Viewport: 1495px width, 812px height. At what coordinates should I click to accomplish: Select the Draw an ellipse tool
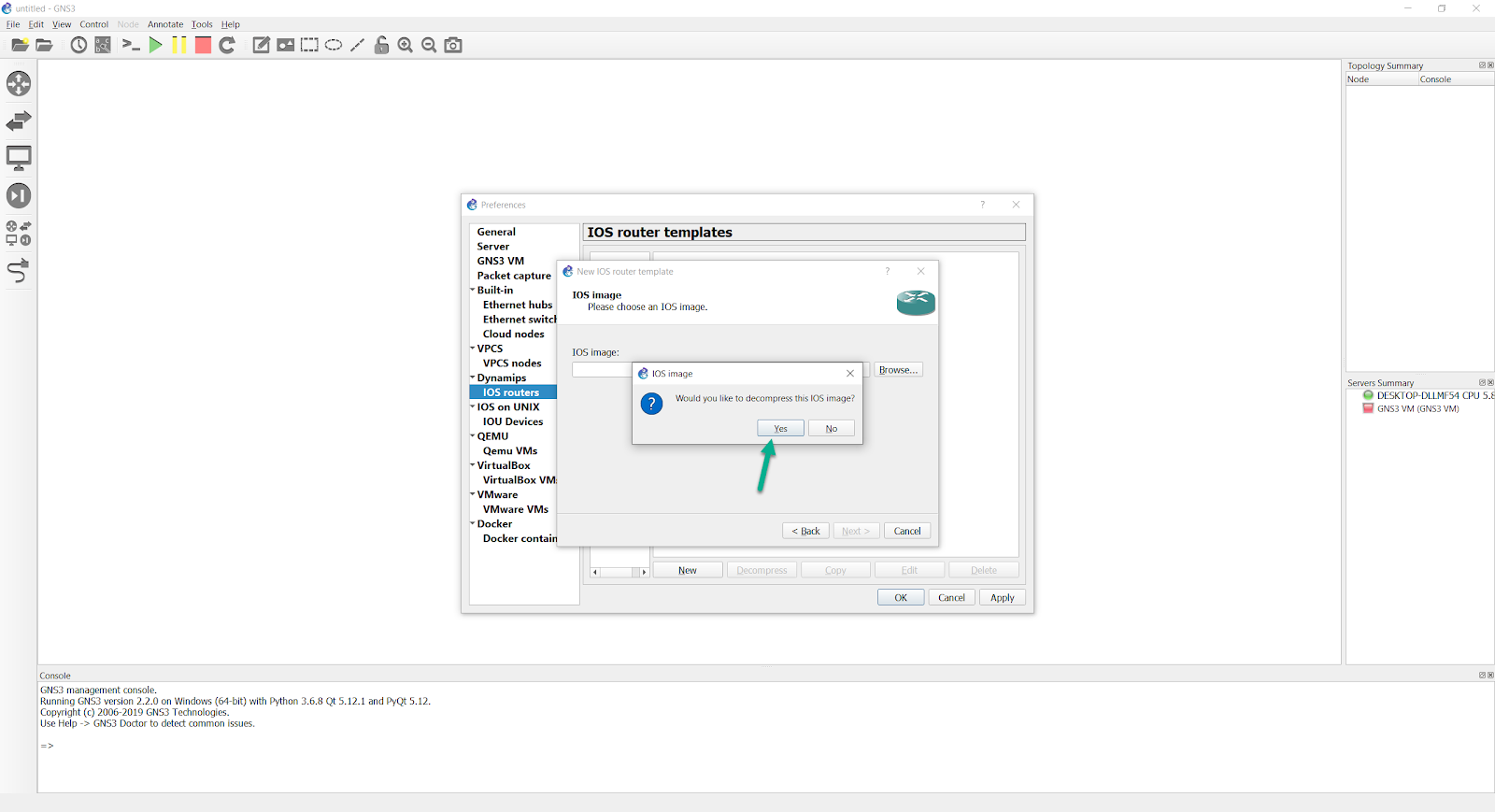click(334, 45)
